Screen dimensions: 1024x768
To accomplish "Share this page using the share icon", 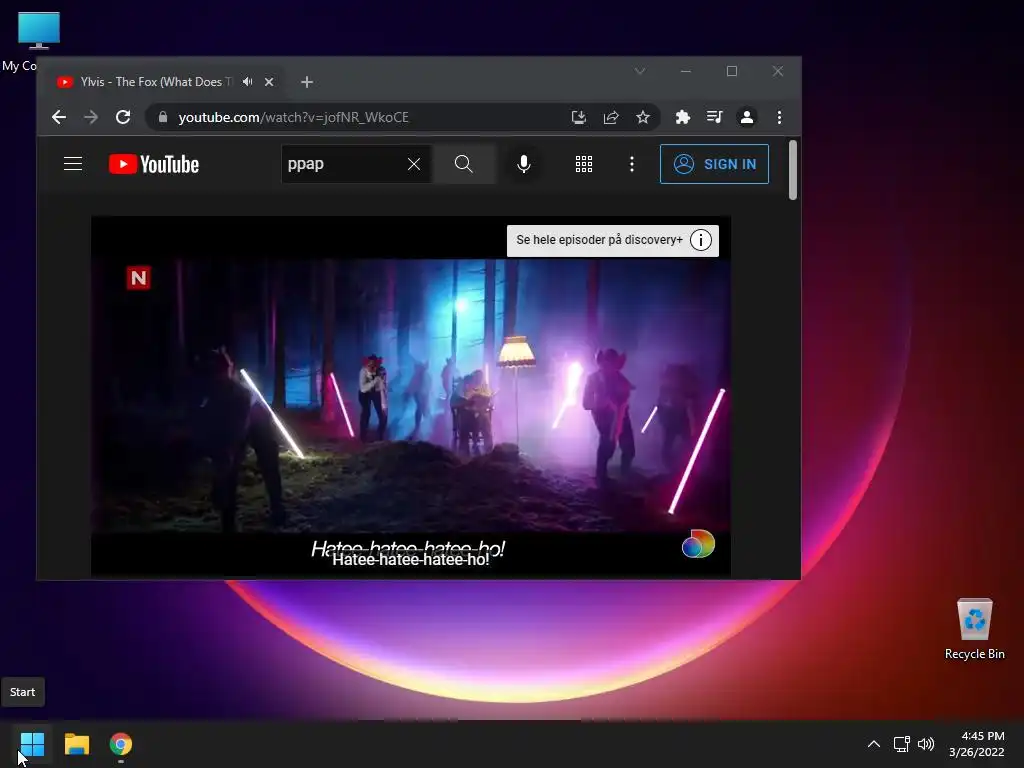I will tap(611, 118).
